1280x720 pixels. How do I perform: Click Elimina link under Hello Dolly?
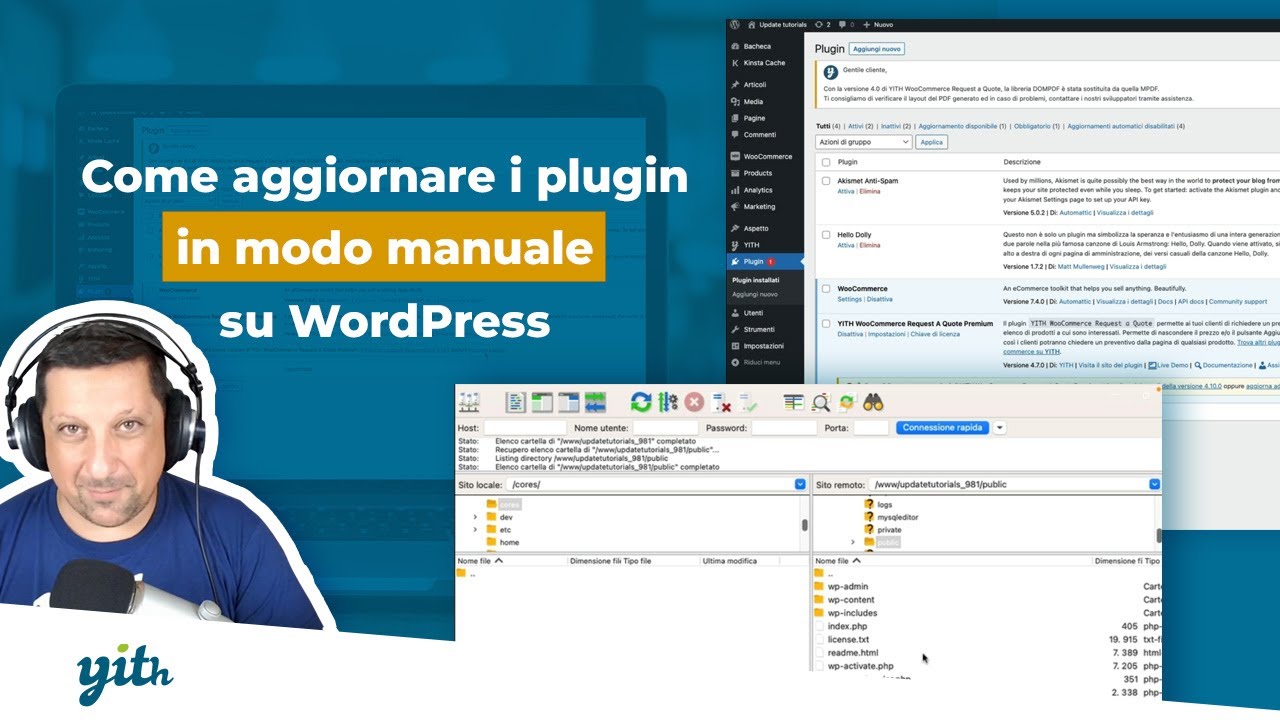[x=870, y=245]
